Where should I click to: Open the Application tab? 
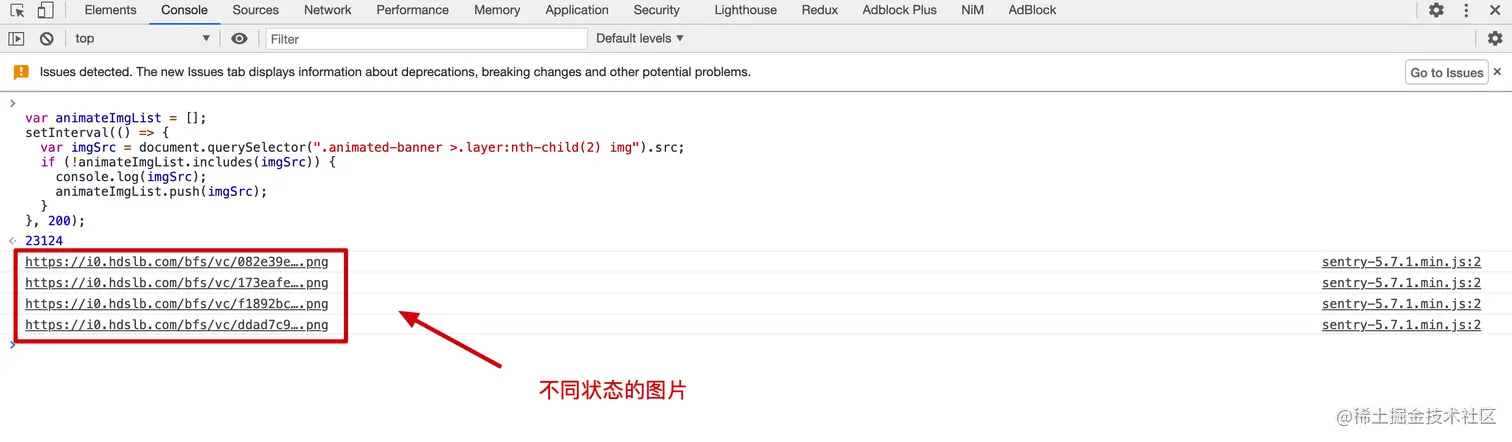point(577,10)
